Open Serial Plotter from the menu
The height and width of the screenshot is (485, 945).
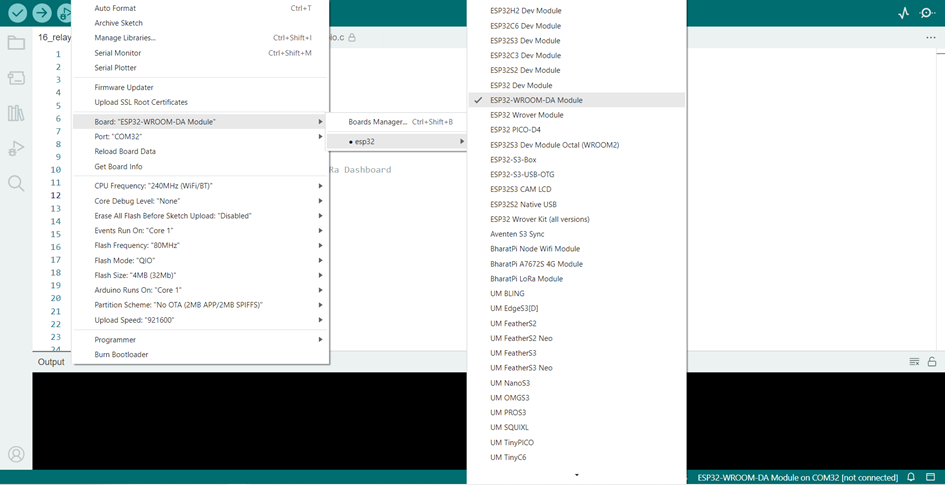pos(201,67)
